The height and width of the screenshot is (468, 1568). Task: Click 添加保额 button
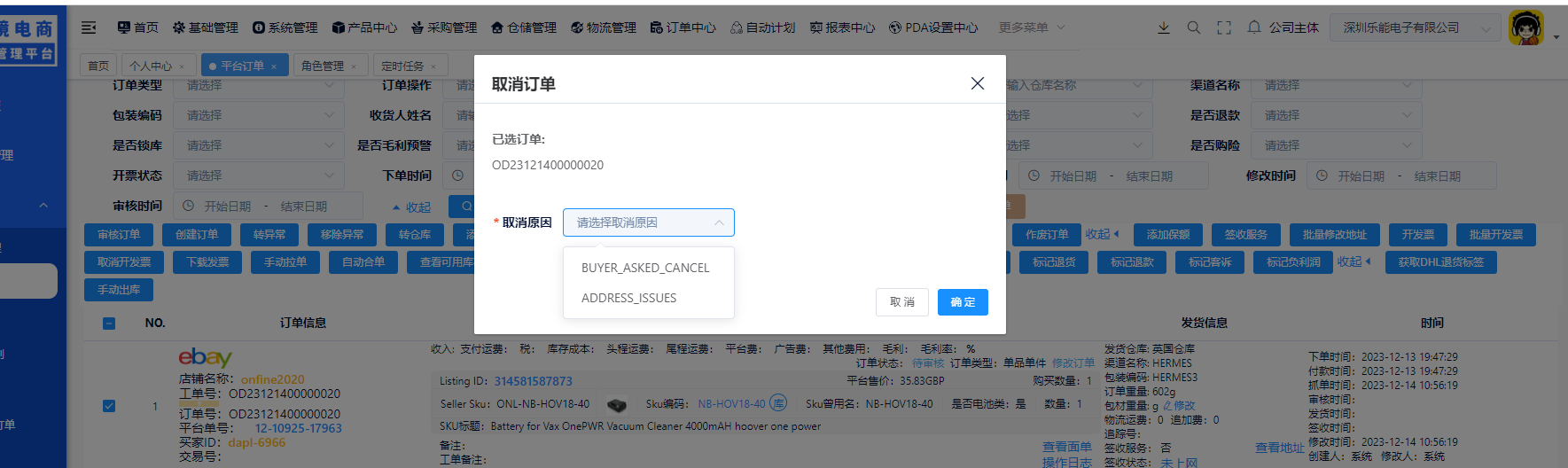pyautogui.click(x=1168, y=235)
